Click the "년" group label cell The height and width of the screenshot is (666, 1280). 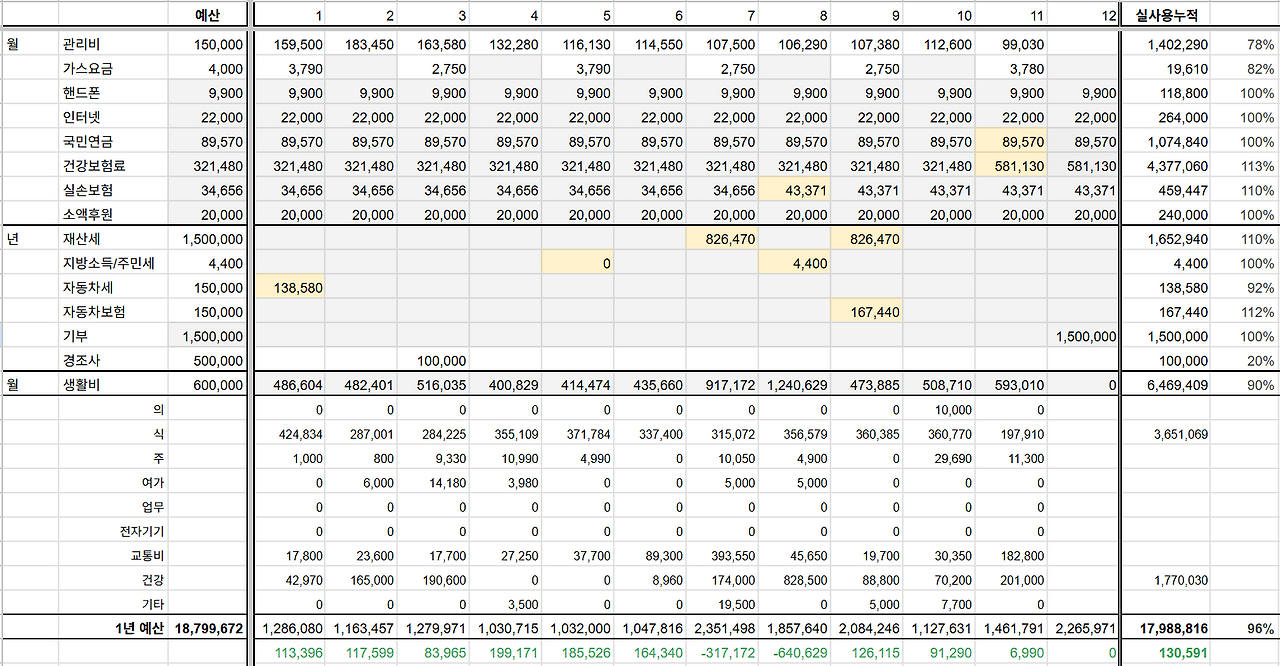(13, 239)
